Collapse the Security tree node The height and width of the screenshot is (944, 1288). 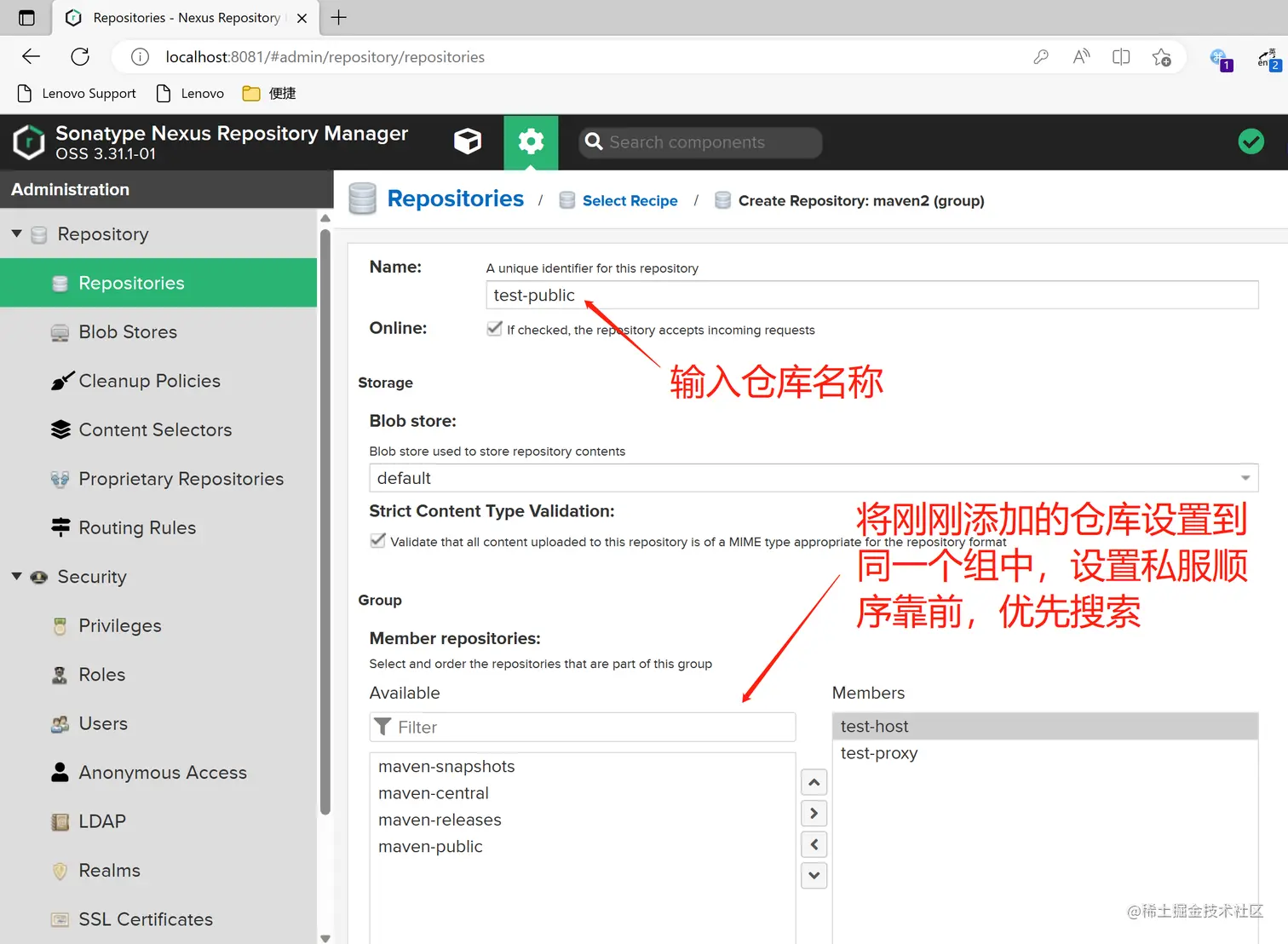(x=16, y=577)
